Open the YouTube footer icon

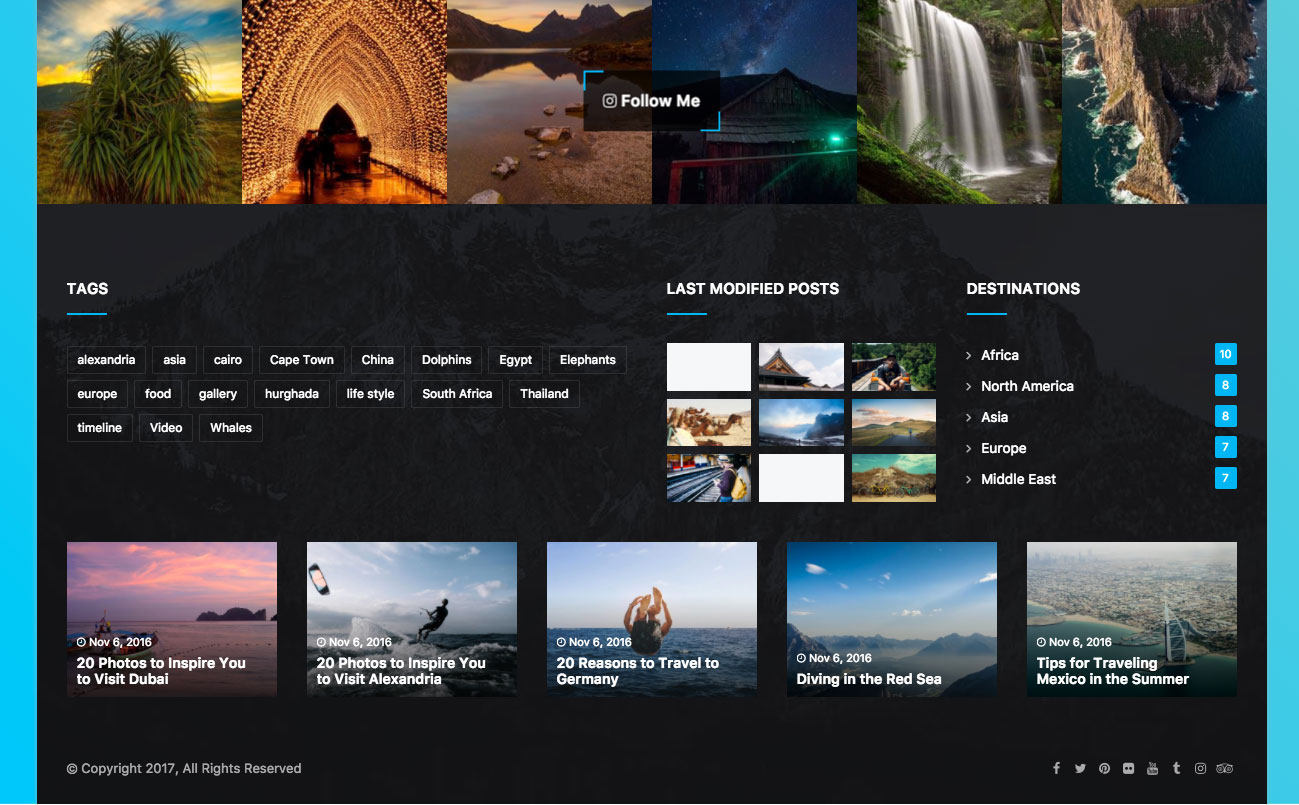click(x=1152, y=769)
